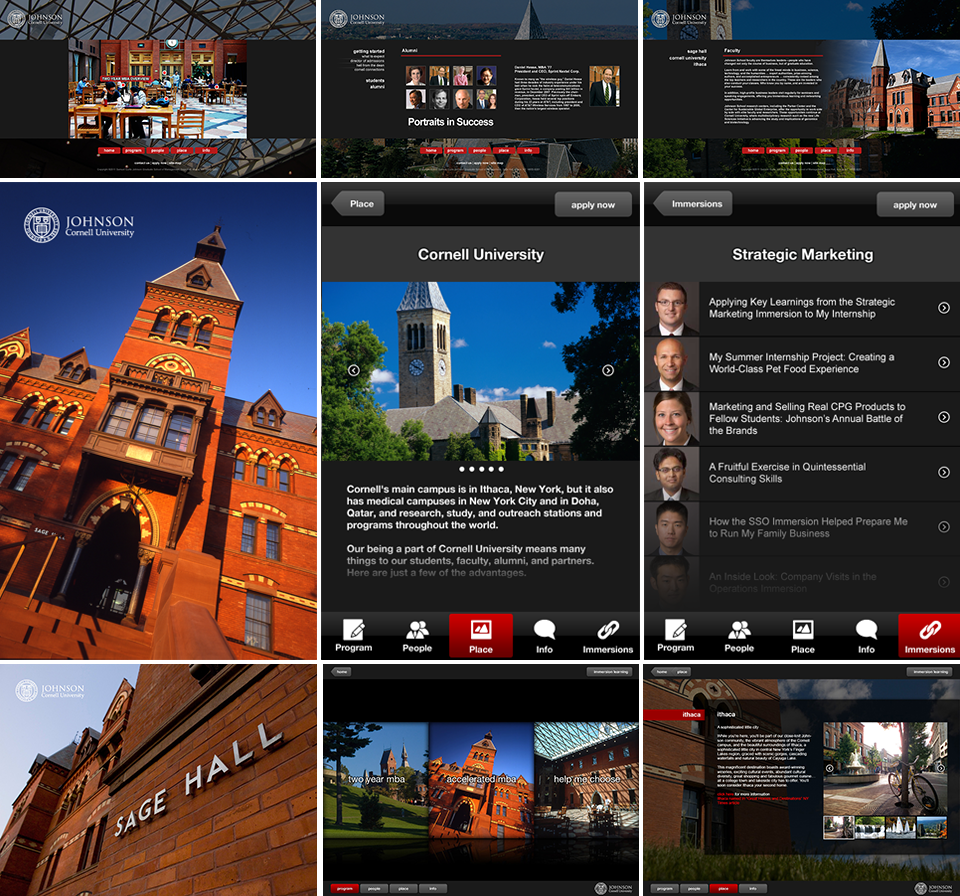Open 'cornell university' in the Faculty side menu

[688, 58]
